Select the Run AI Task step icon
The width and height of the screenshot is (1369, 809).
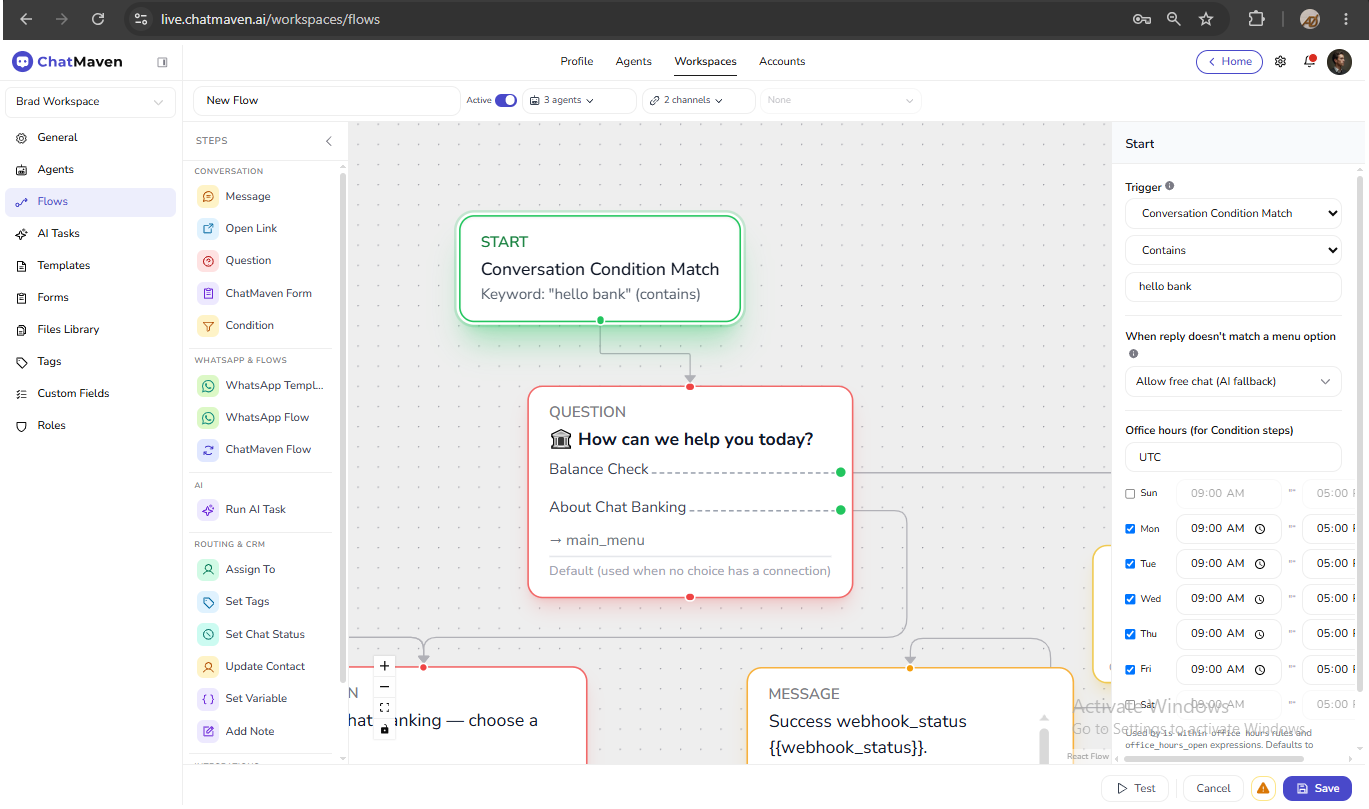pos(208,510)
